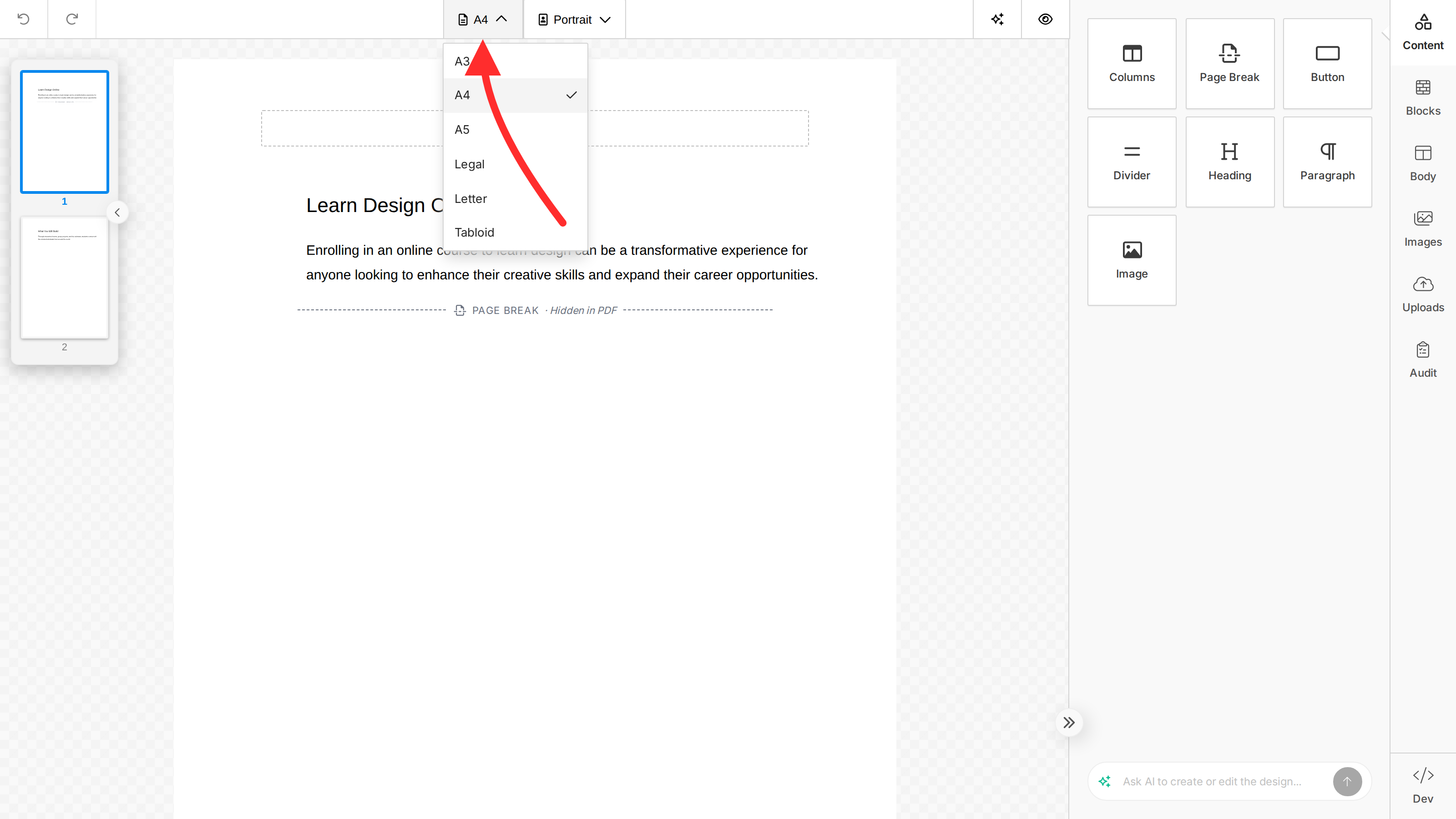Open the Portrait orientation dropdown

tap(574, 19)
